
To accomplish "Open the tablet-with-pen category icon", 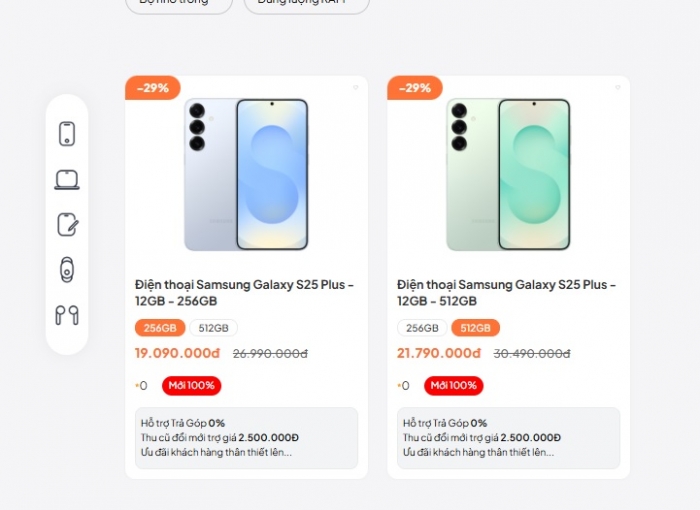I will [x=67, y=224].
